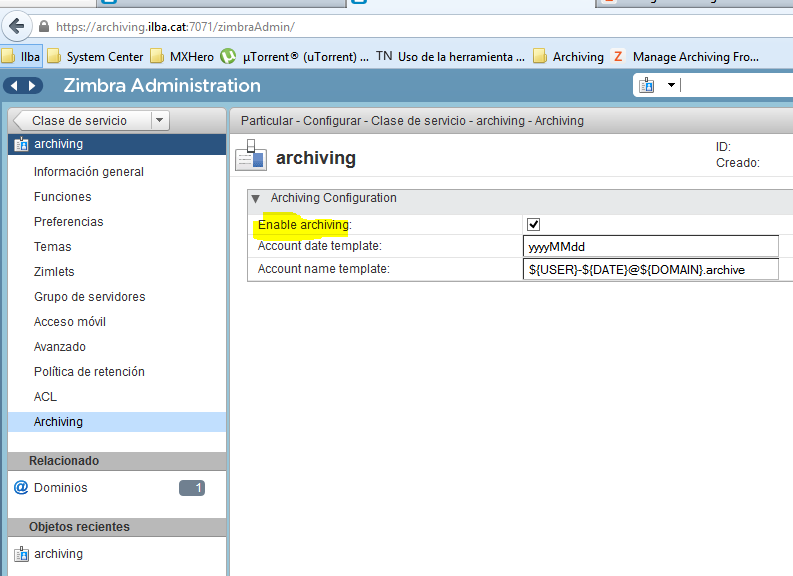Viewport: 793px width, 576px height.
Task: Click the padlock icon in the address bar
Action: coord(44,26)
